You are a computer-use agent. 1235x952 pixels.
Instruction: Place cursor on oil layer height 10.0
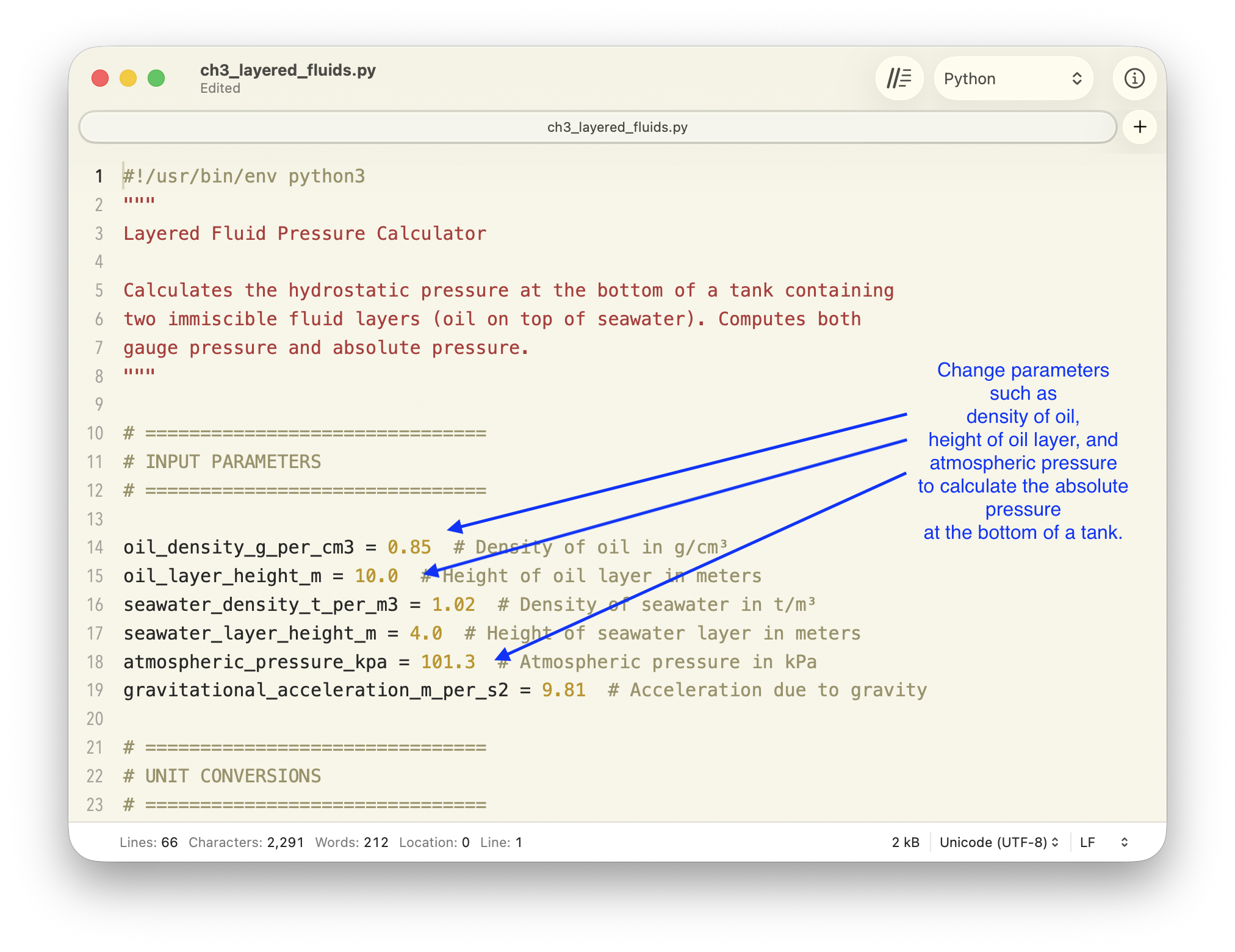point(376,576)
